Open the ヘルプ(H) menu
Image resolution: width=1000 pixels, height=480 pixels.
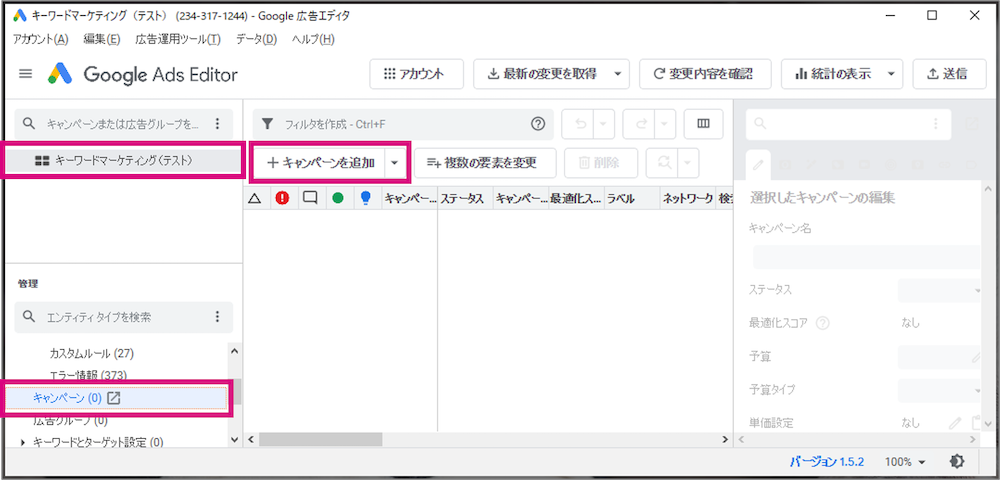click(312, 40)
